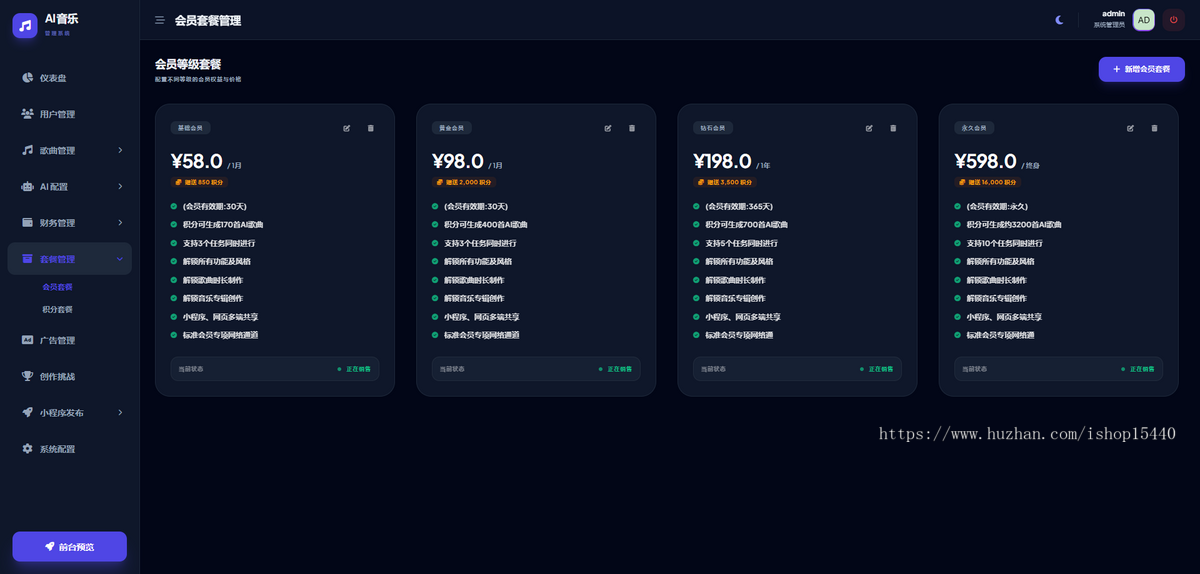Delete the 钻石会员 plan
The width and height of the screenshot is (1200, 574).
click(893, 128)
